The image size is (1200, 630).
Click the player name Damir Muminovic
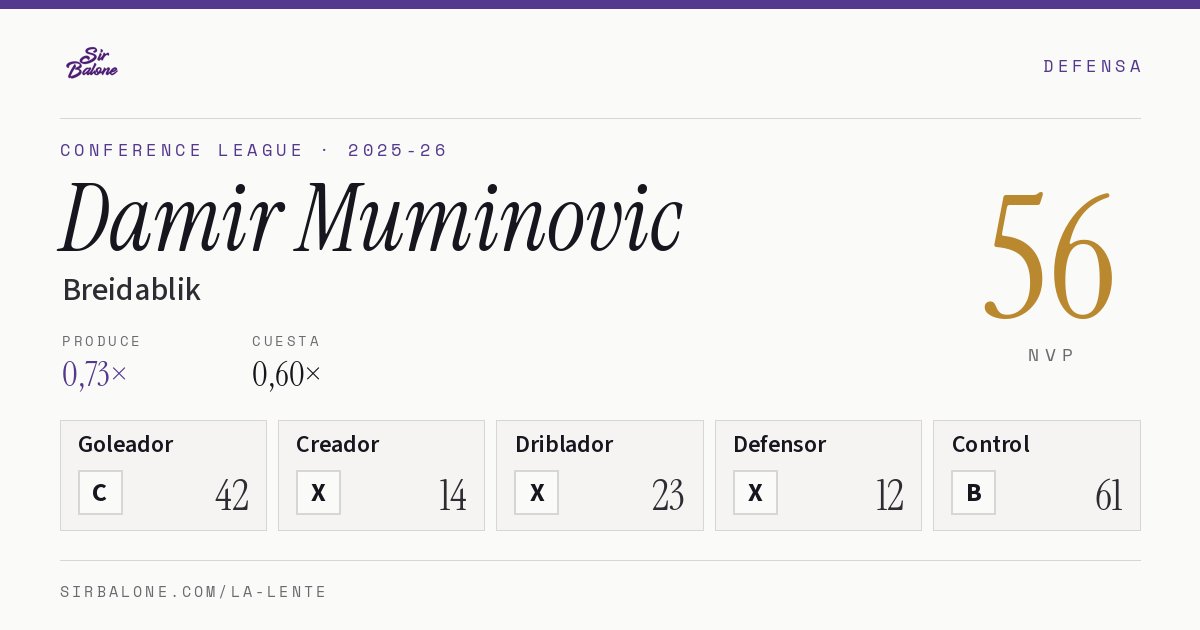pos(372,219)
